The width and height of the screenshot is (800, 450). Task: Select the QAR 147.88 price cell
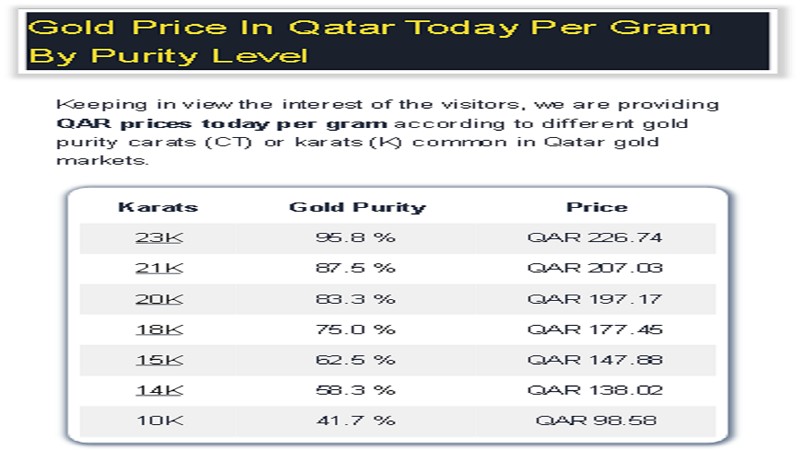pyautogui.click(x=596, y=359)
